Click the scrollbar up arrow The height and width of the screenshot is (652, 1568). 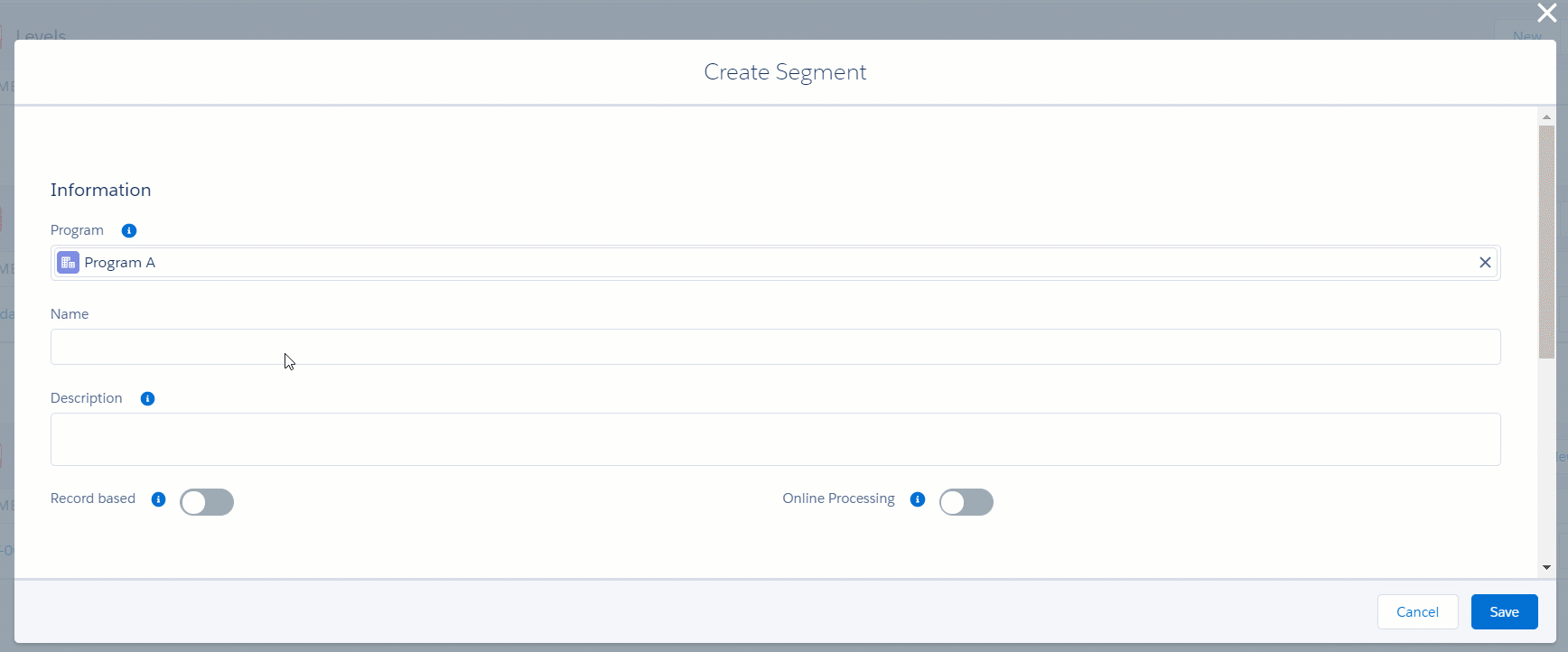[1546, 116]
